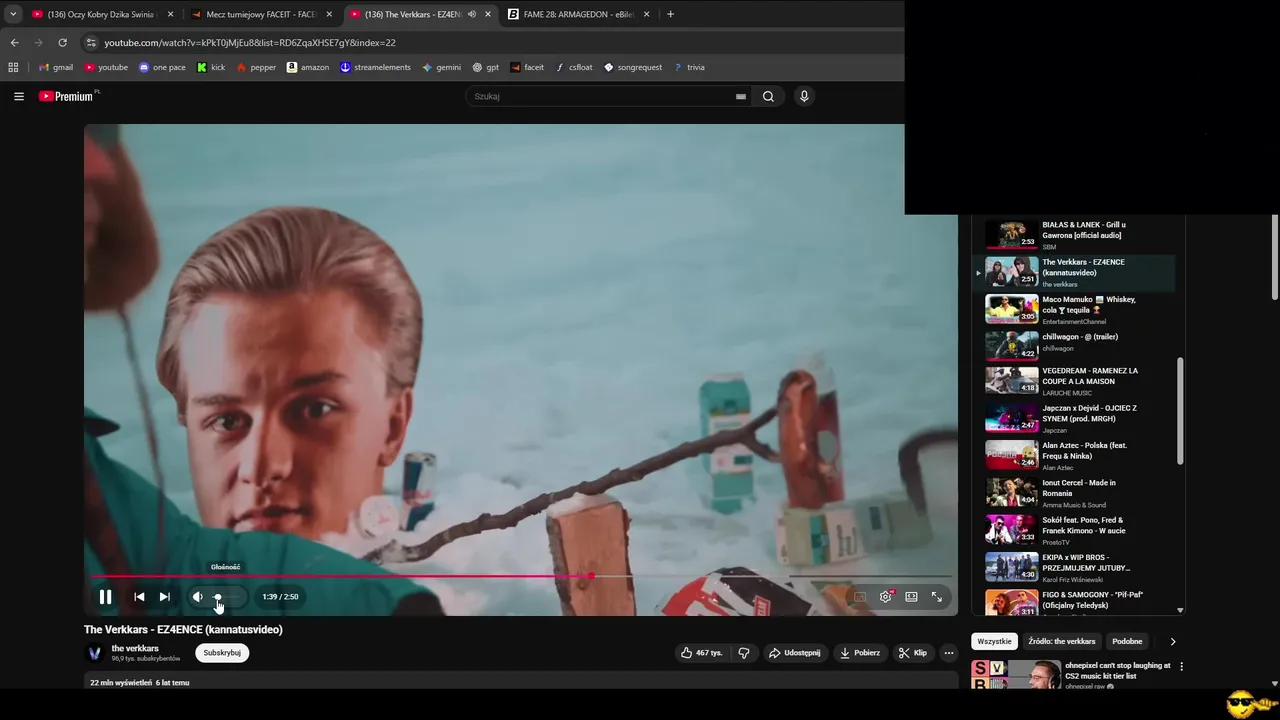1280x720 pixels.
Task: Click the playlist panel scrollbar
Action: tap(1180, 410)
